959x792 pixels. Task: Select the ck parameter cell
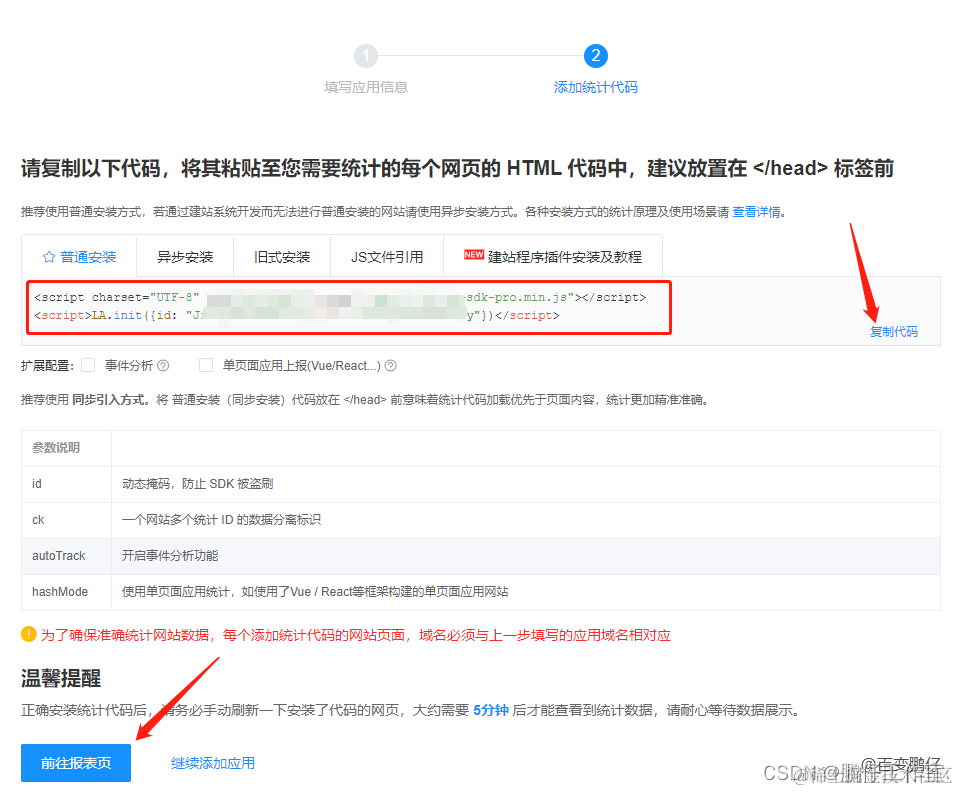click(x=66, y=520)
